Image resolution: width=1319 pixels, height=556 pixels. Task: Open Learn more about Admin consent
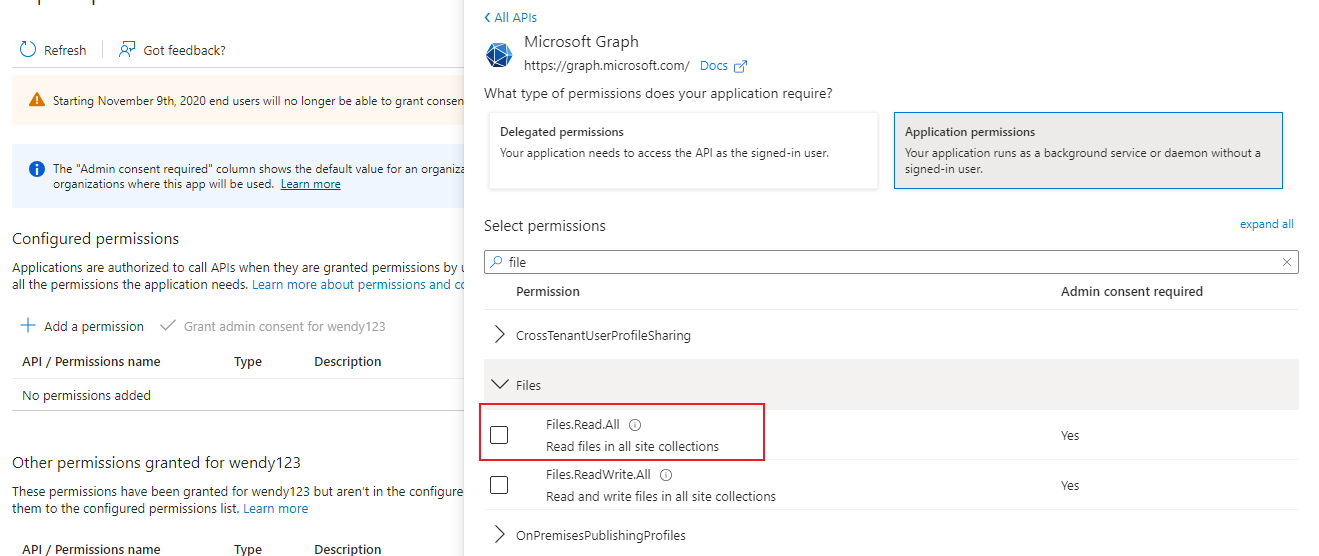[x=310, y=184]
